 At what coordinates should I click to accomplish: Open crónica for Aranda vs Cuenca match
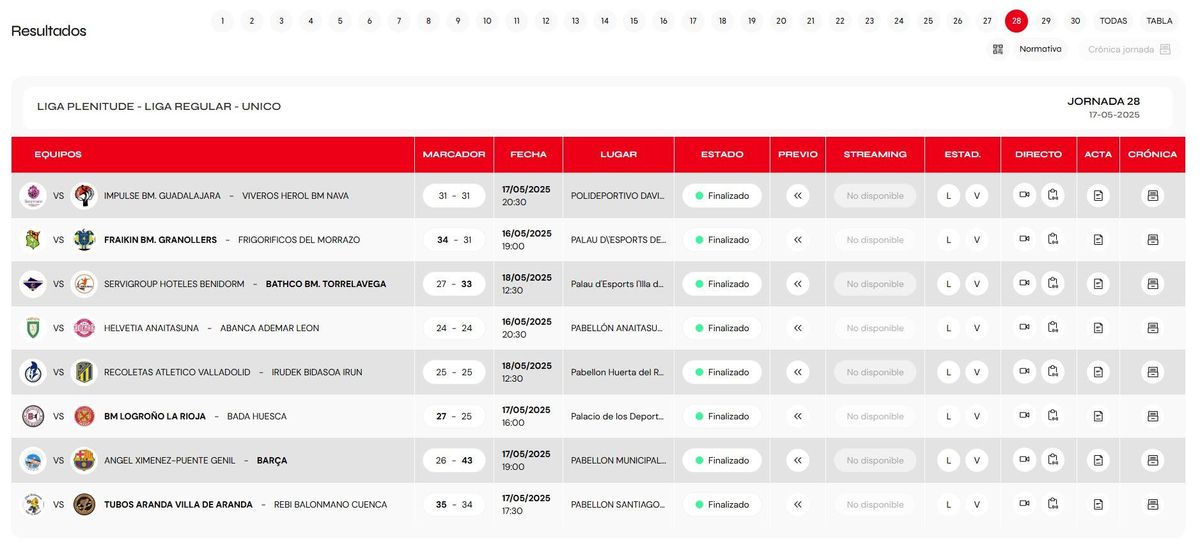pos(1153,504)
